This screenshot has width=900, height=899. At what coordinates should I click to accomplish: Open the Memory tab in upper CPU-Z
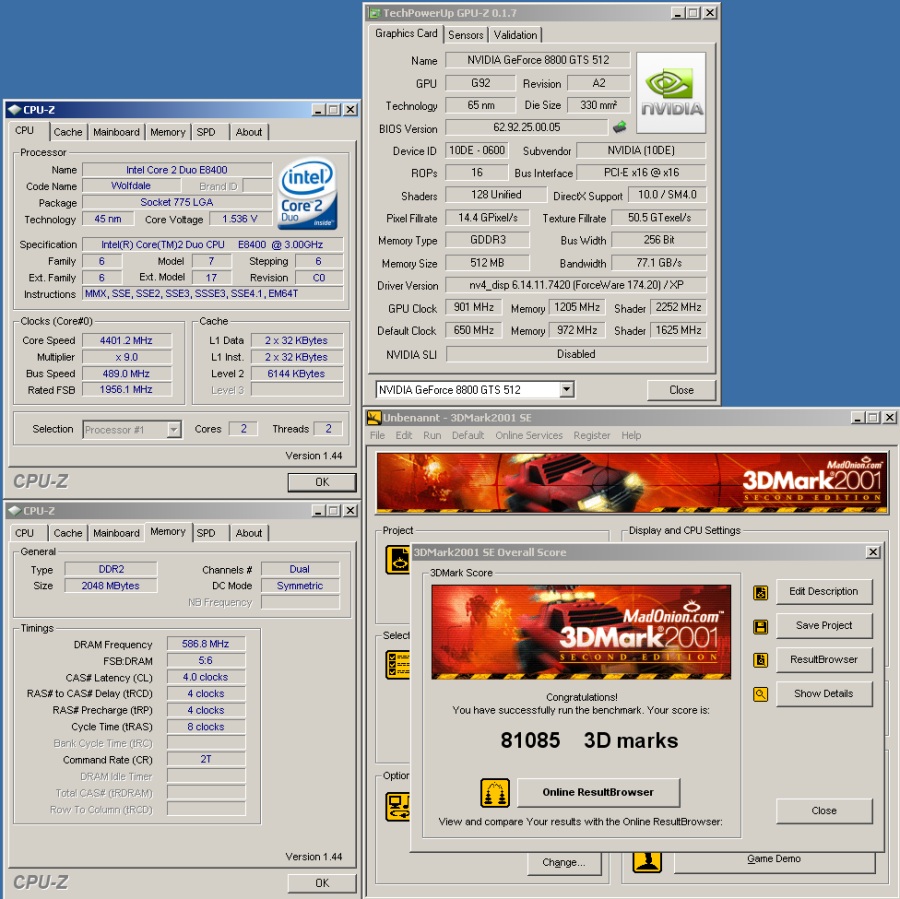(x=168, y=132)
